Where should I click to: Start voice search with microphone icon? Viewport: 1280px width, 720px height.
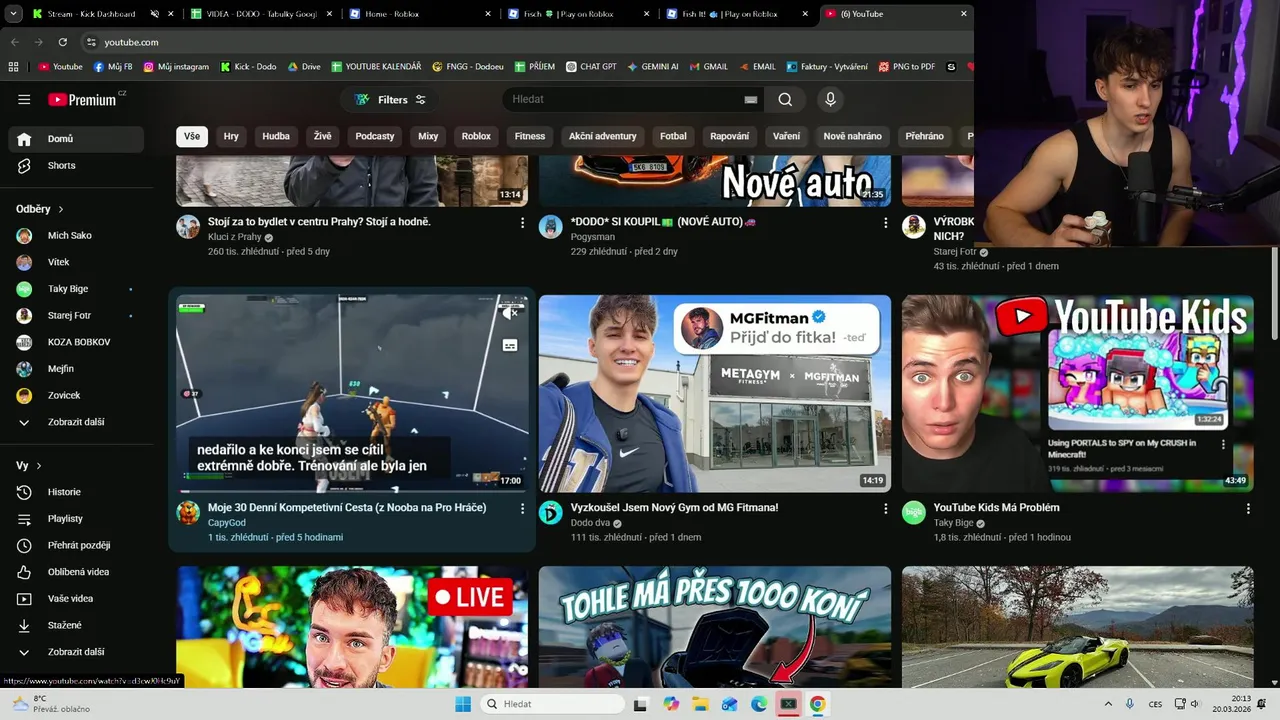click(830, 99)
